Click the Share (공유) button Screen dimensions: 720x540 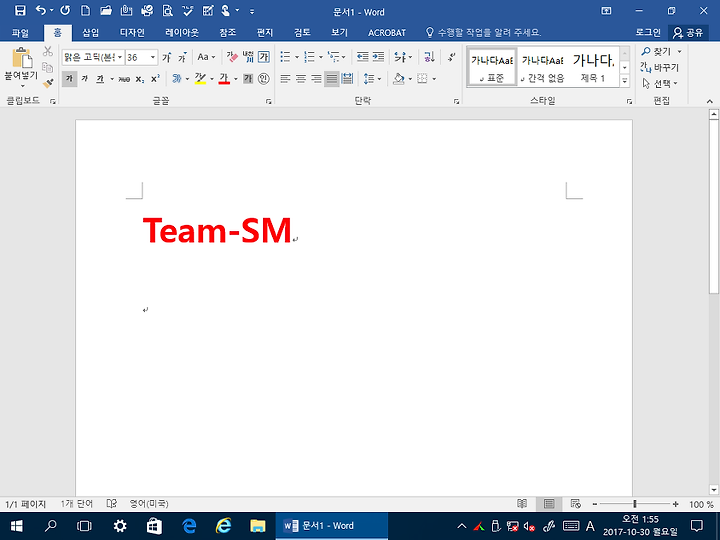[x=688, y=33]
